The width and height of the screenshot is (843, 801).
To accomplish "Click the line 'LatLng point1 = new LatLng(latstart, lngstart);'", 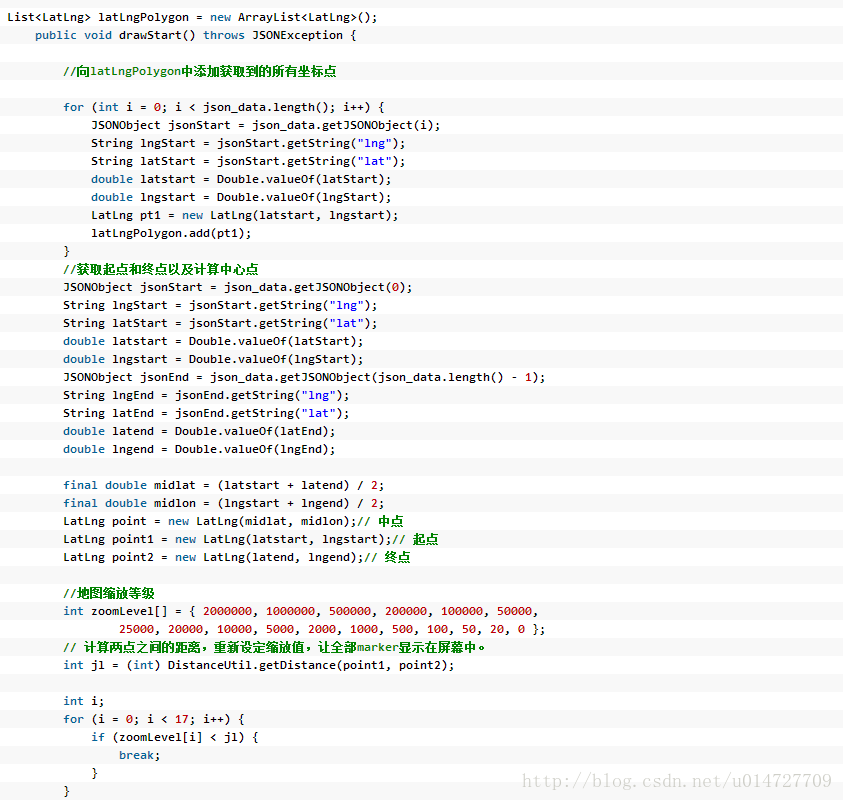I will click(227, 540).
